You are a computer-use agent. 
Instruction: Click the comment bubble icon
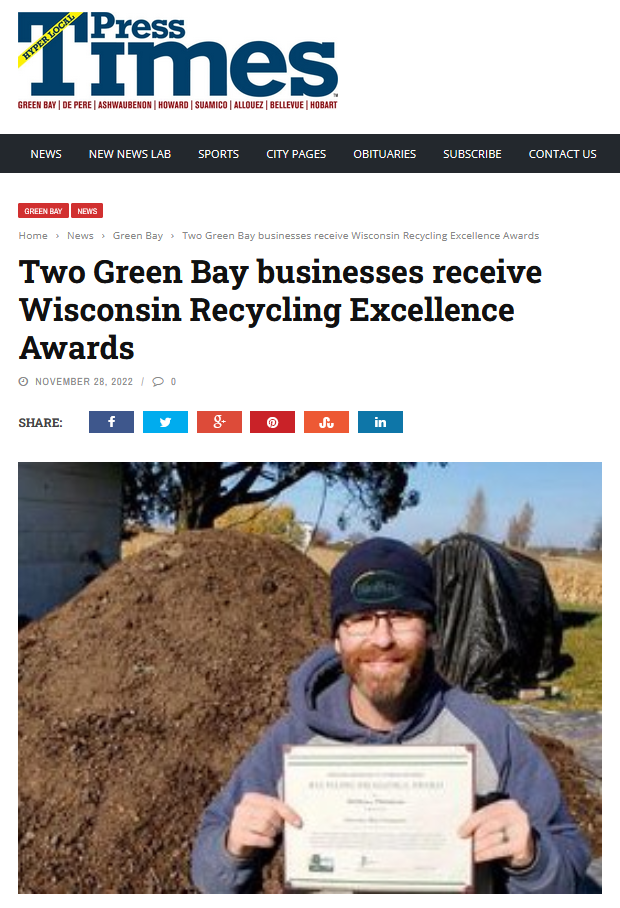coord(158,382)
